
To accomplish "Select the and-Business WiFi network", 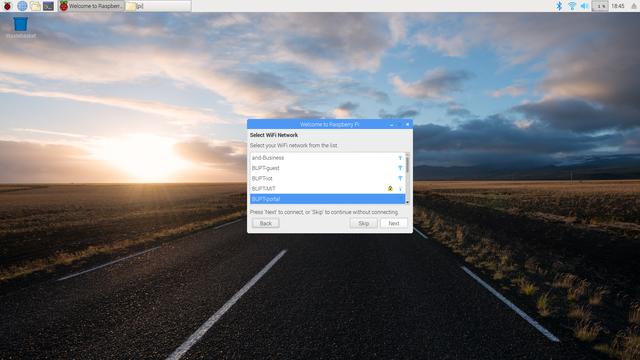I will click(x=327, y=158).
